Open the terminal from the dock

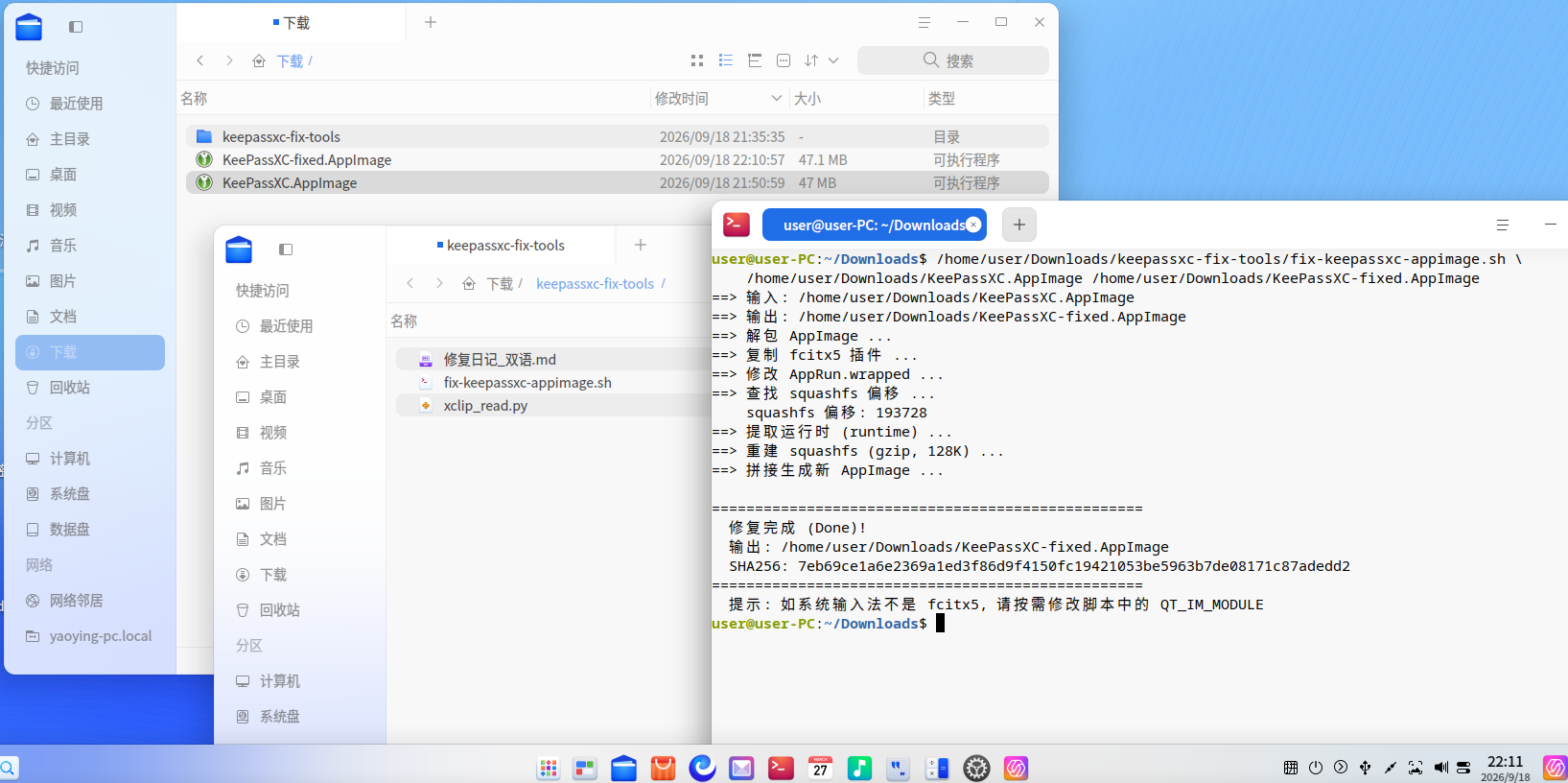781,768
